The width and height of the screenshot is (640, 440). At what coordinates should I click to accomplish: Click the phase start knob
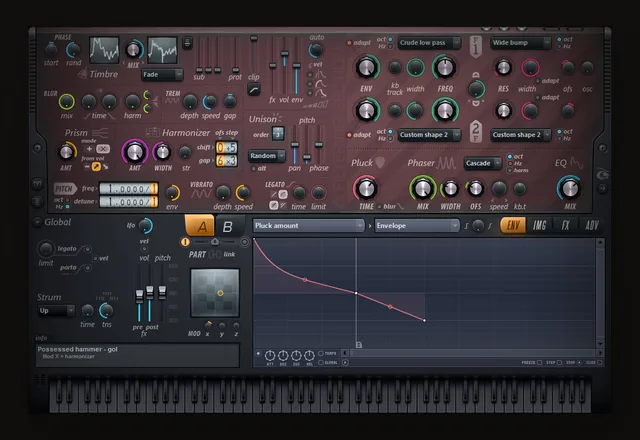pyautogui.click(x=51, y=50)
